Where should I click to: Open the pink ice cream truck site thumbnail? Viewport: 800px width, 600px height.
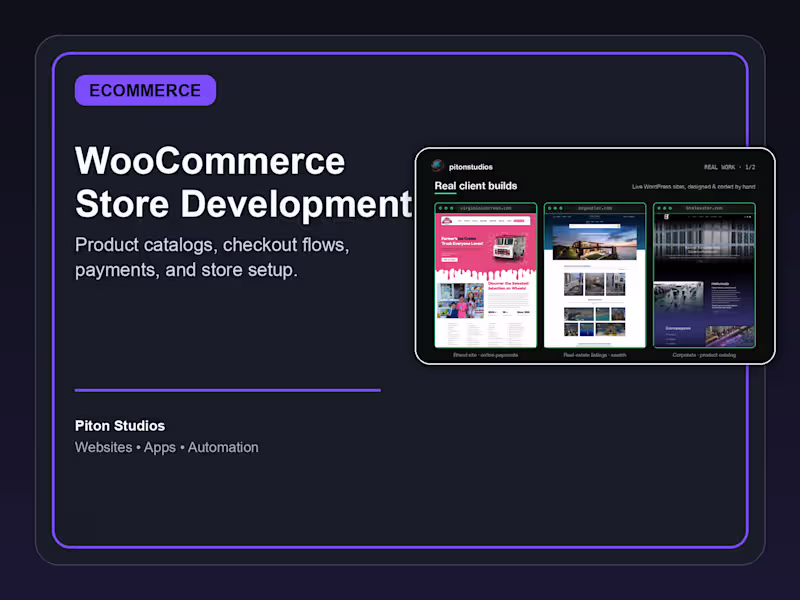point(486,276)
